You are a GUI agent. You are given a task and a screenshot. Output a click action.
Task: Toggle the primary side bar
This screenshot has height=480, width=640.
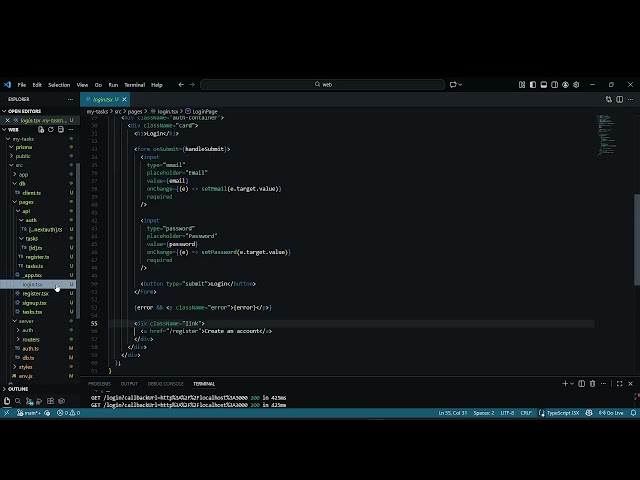click(x=533, y=84)
